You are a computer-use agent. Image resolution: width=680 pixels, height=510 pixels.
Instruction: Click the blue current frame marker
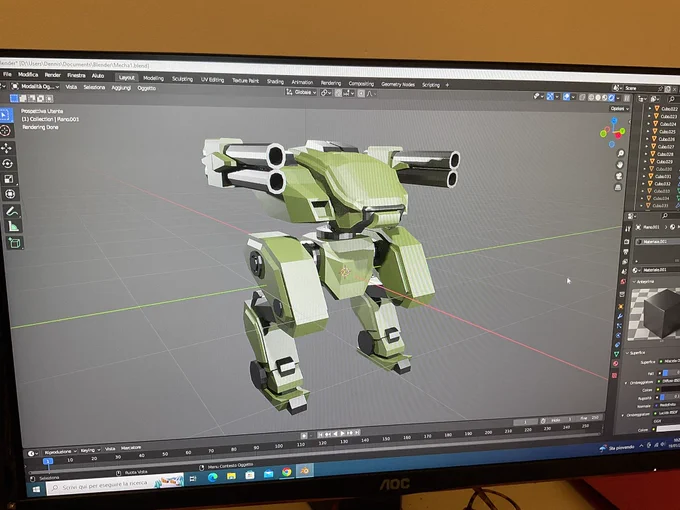tap(48, 461)
